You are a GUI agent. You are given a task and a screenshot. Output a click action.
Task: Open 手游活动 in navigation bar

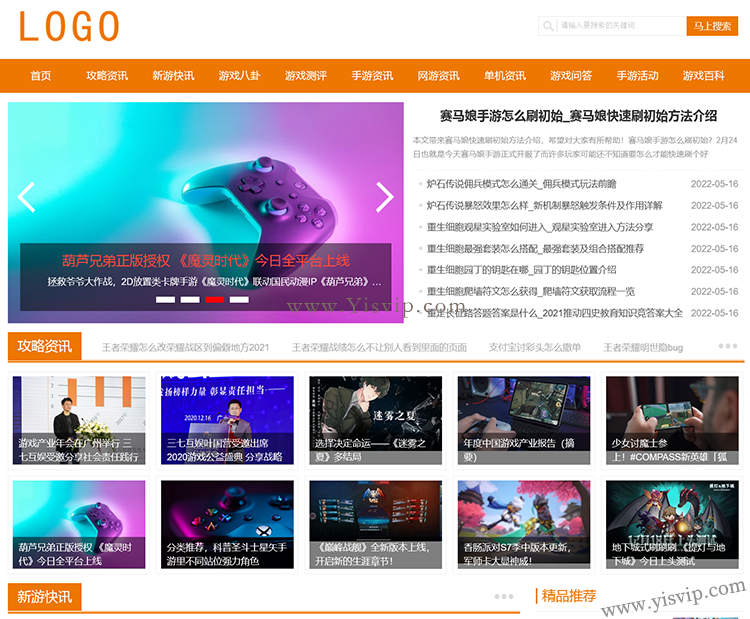pos(638,76)
